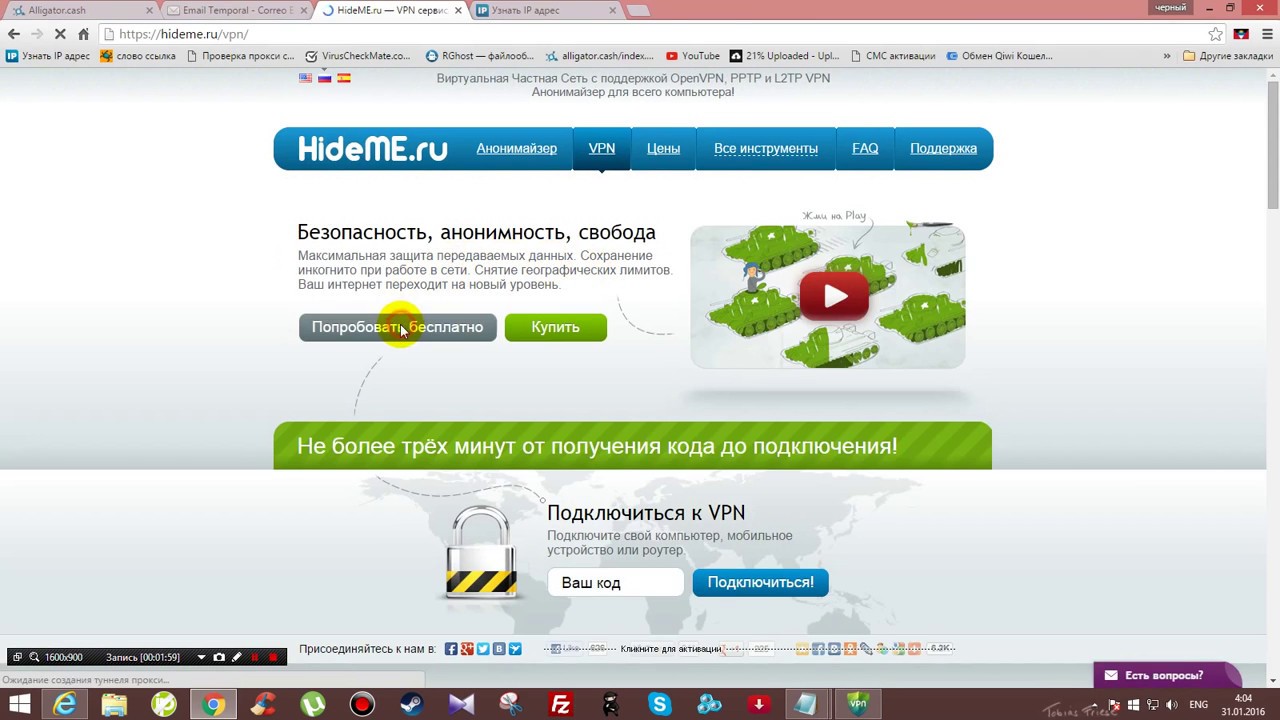Play the tanks promo video
The image size is (1280, 720).
pyautogui.click(x=834, y=296)
